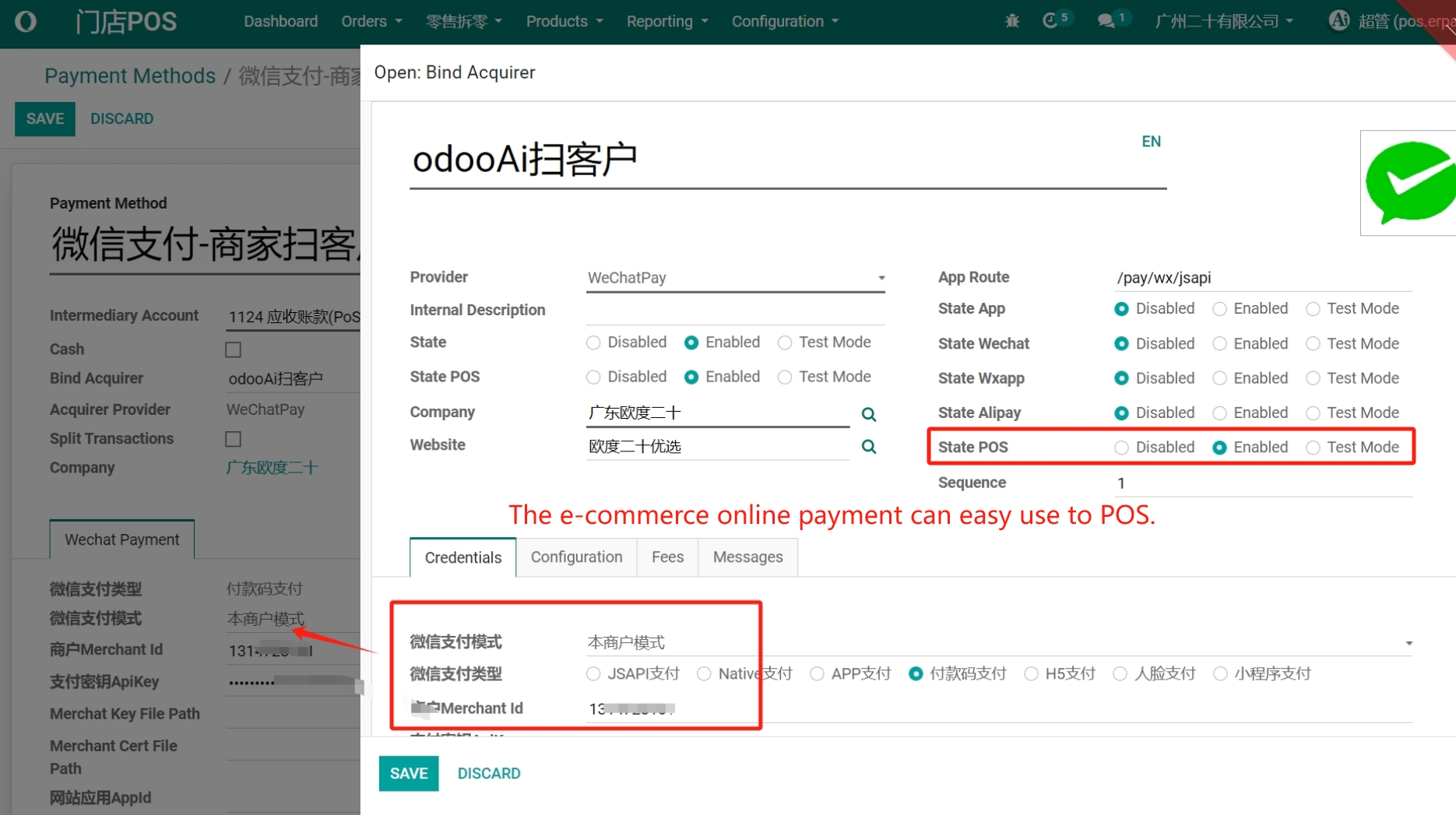Expand the 微信支付模式 dropdown arrow
Image resolution: width=1456 pixels, height=815 pixels.
[1409, 643]
